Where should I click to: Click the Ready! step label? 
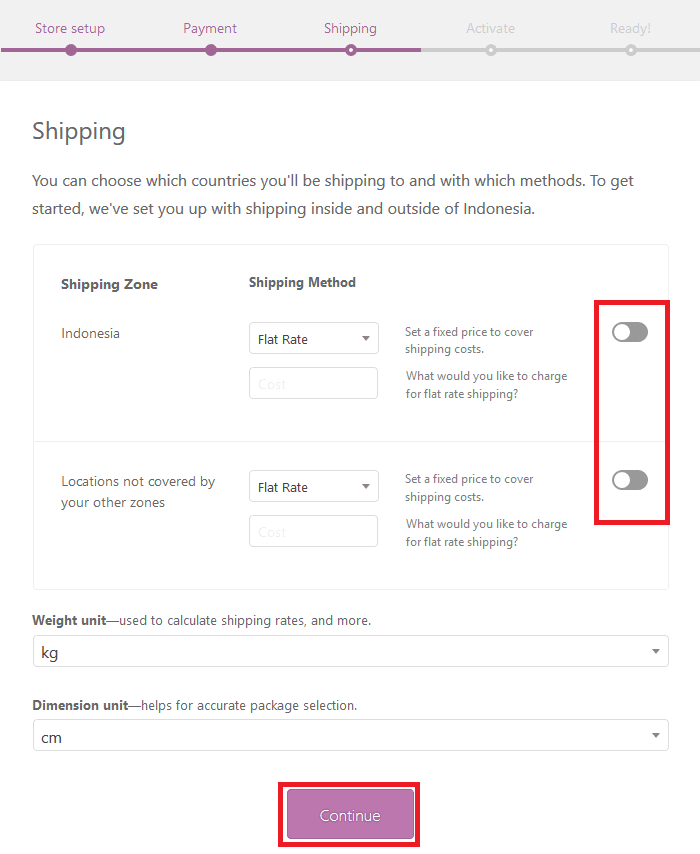(x=630, y=28)
